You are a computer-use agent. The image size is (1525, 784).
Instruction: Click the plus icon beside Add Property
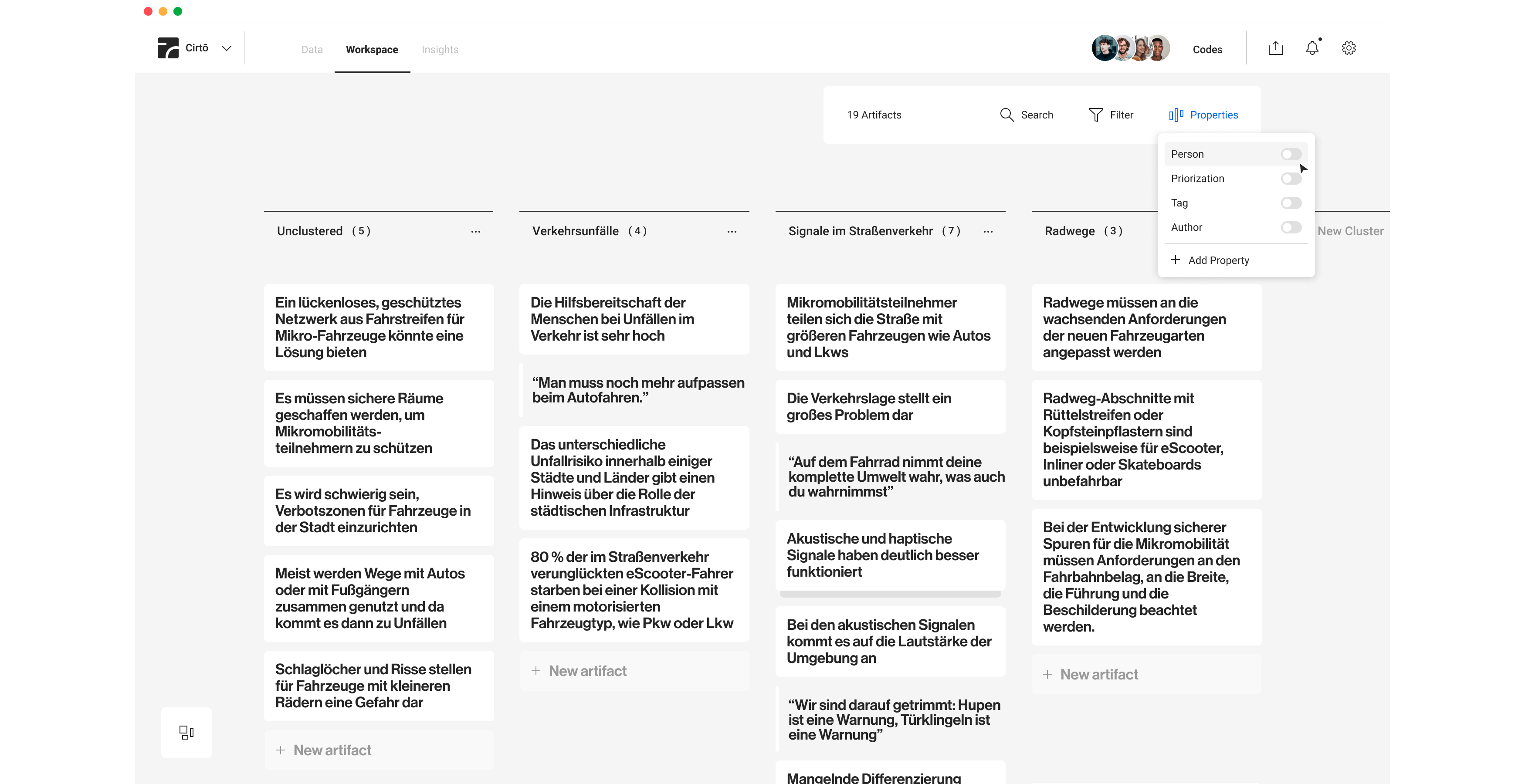1175,260
